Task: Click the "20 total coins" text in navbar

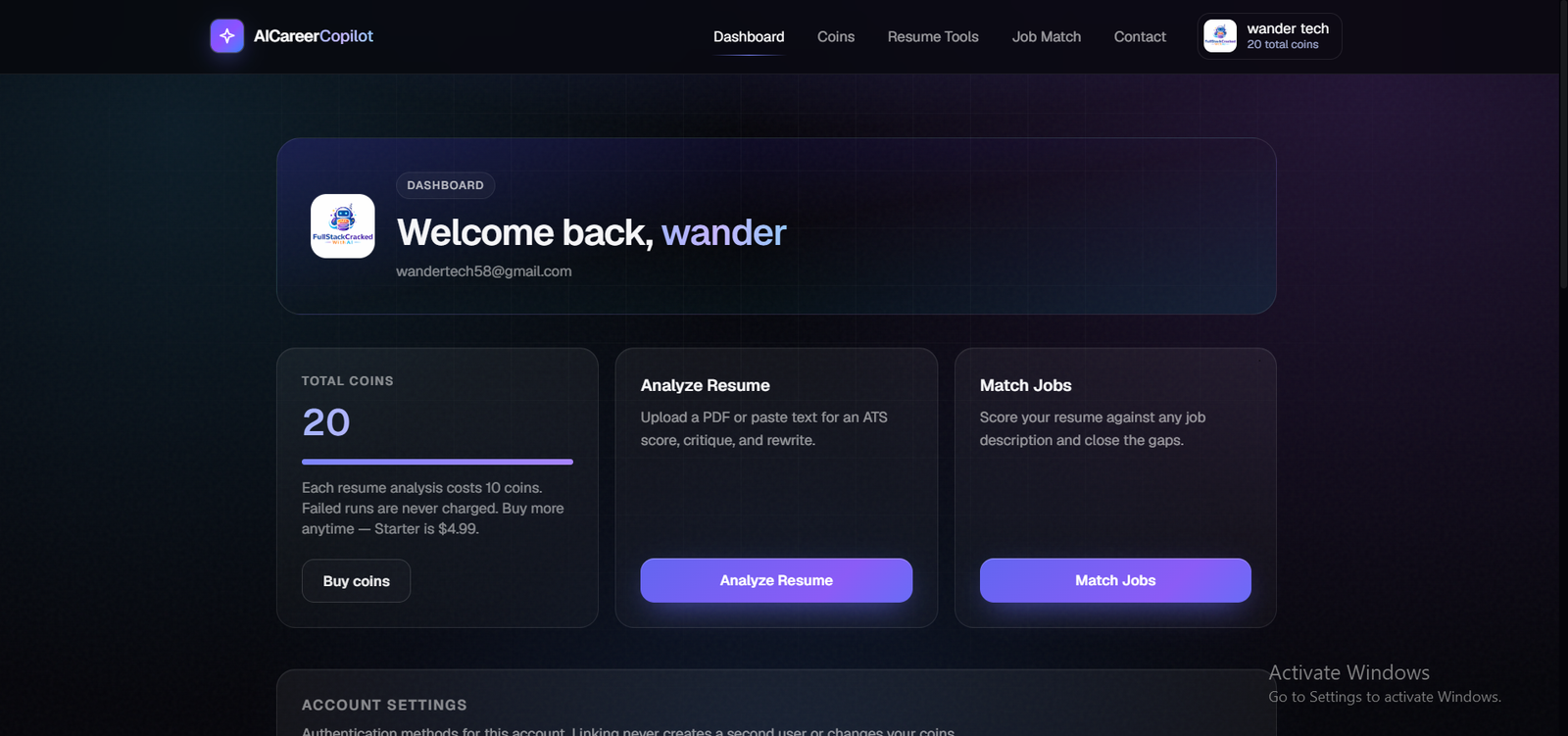Action: tap(1283, 45)
